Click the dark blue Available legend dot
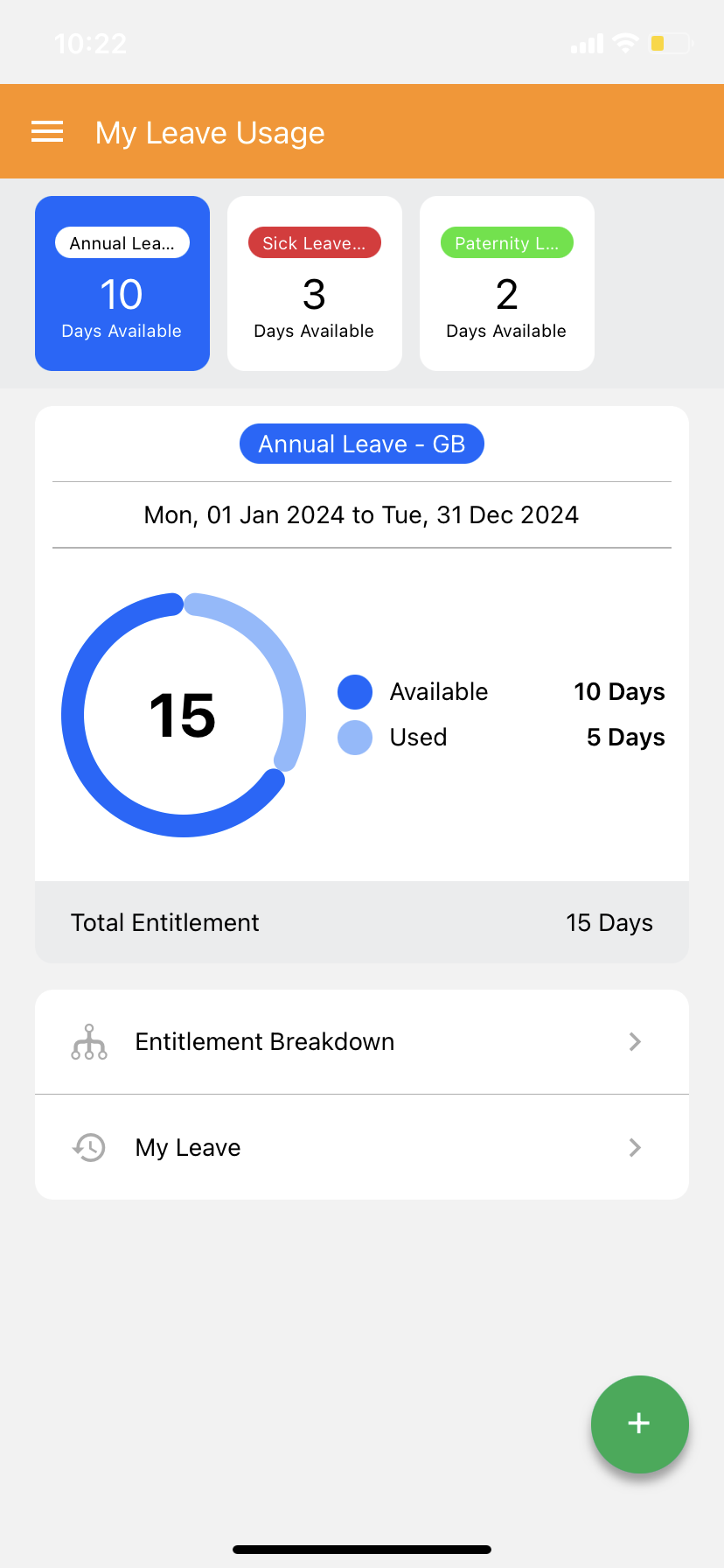724x1568 pixels. pyautogui.click(x=355, y=692)
